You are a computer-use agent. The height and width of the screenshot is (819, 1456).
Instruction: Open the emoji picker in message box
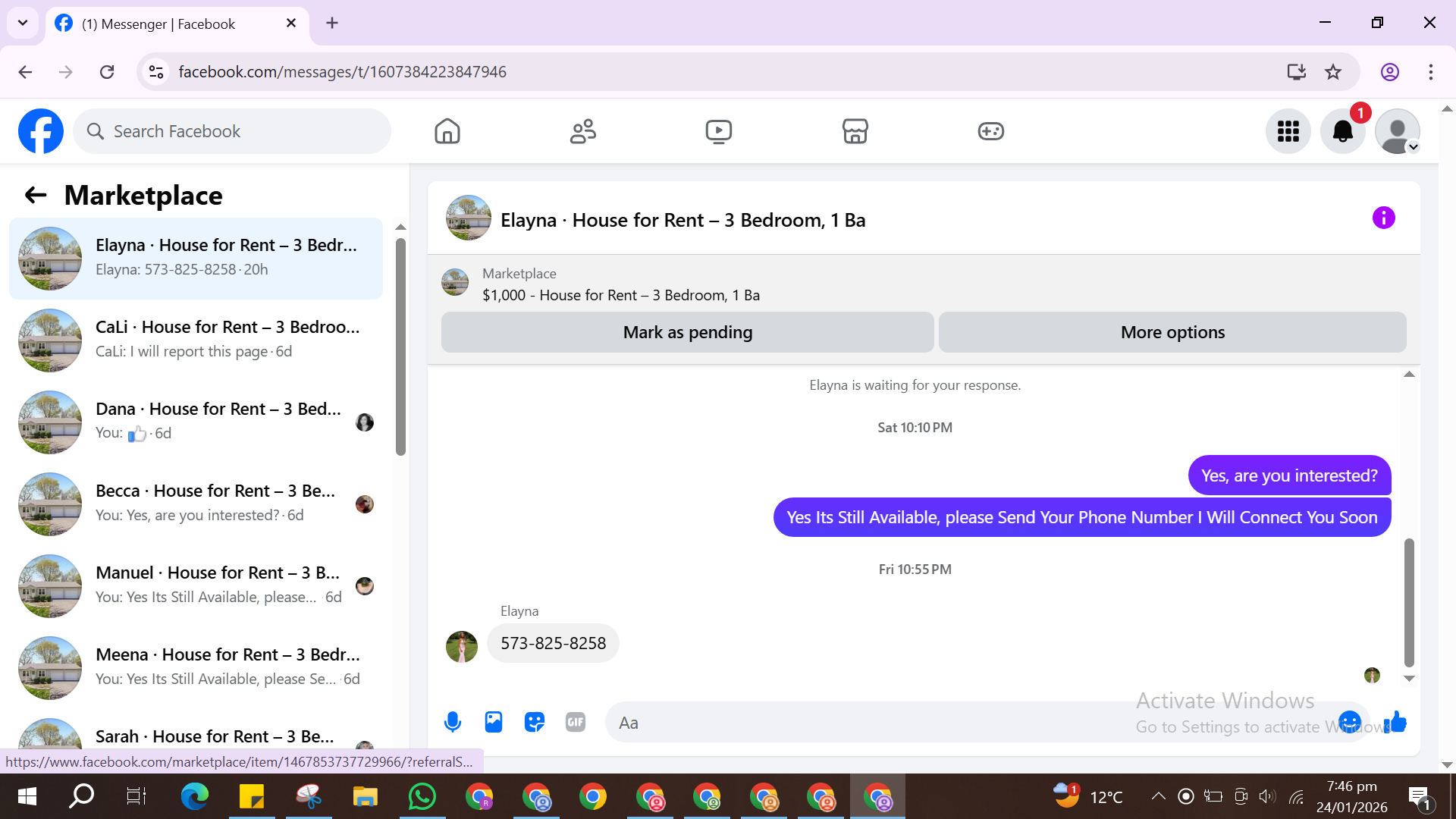click(1349, 722)
